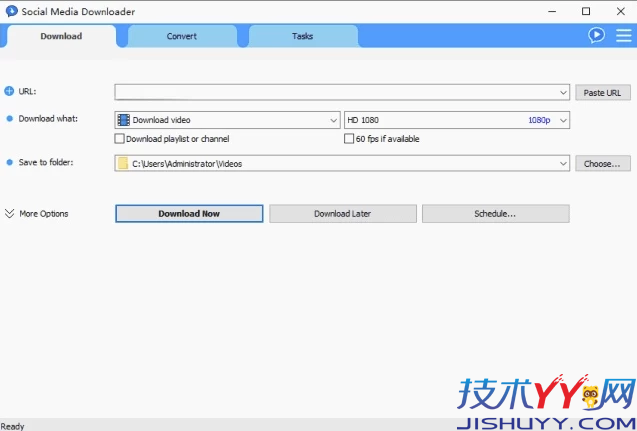Screen dimensions: 637x431
Task: Click the Schedule... button
Action: click(x=496, y=214)
